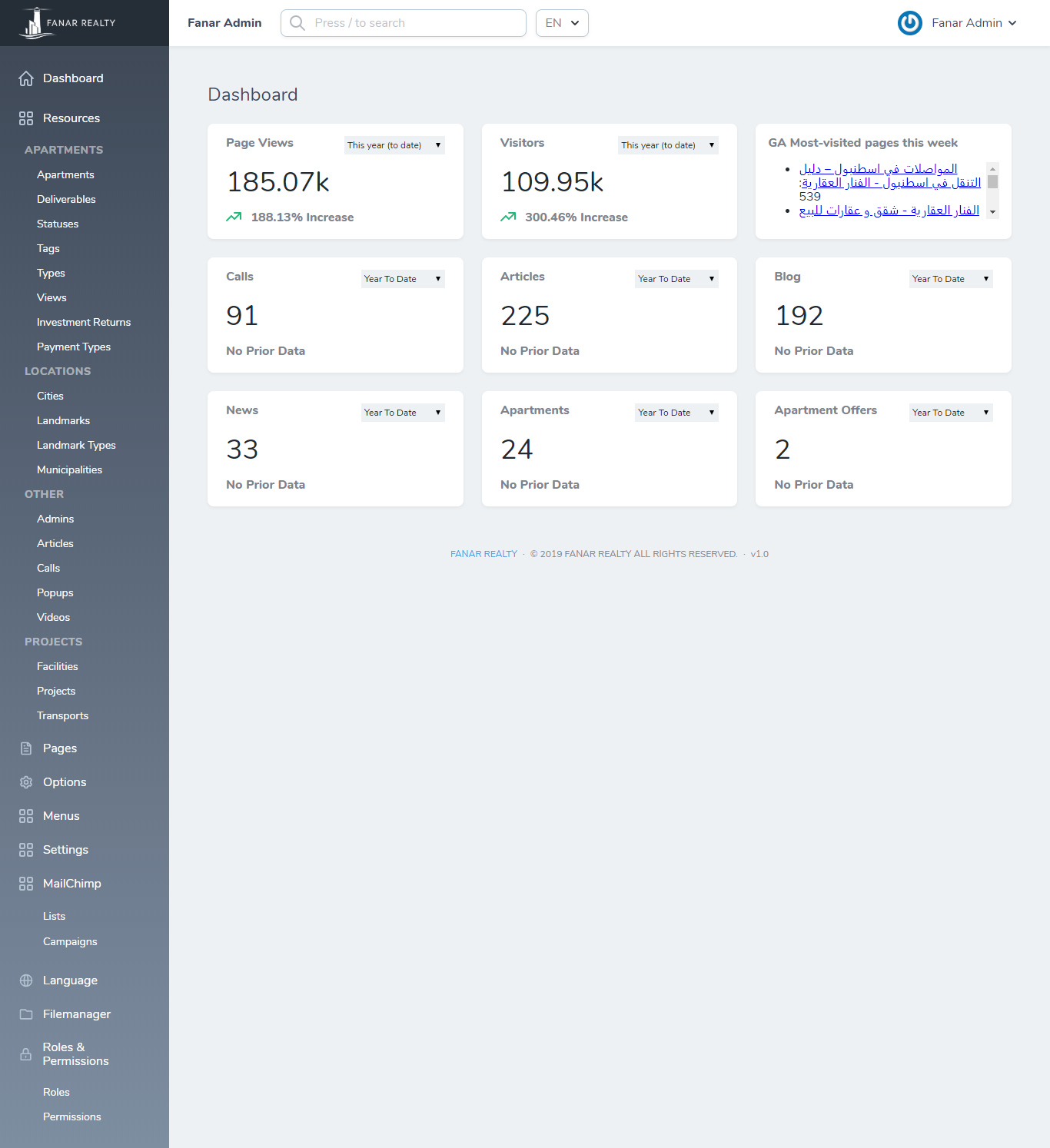Select Tags in the sidebar
The image size is (1050, 1148).
[48, 249]
